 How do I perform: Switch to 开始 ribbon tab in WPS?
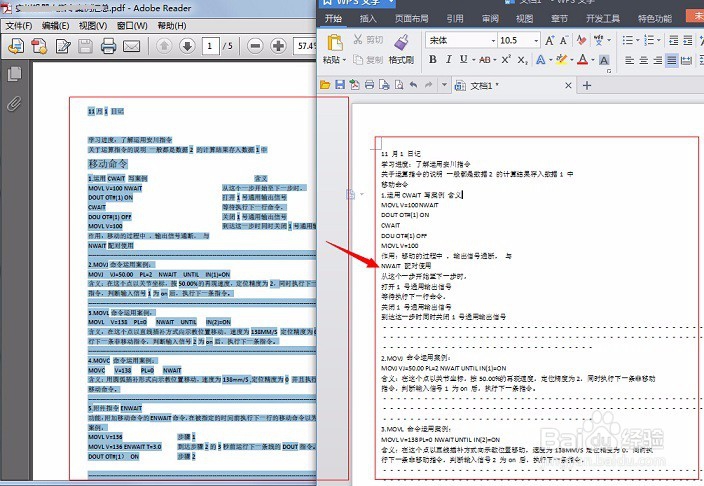tap(333, 18)
